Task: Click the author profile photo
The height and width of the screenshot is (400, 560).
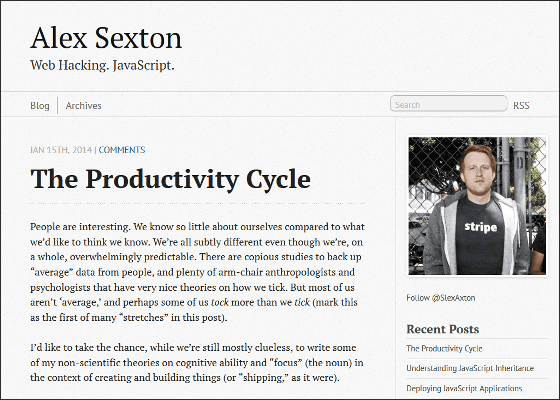Action: (477, 206)
